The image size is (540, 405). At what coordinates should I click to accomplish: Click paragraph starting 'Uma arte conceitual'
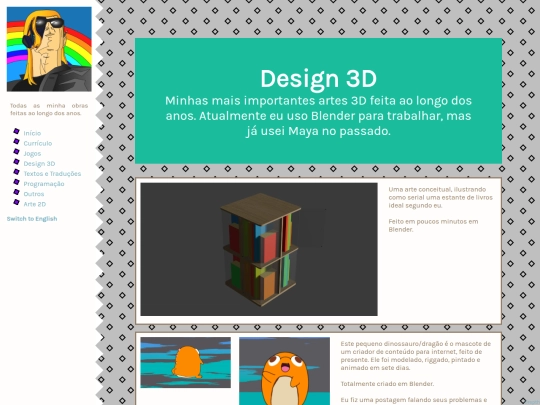coord(440,197)
